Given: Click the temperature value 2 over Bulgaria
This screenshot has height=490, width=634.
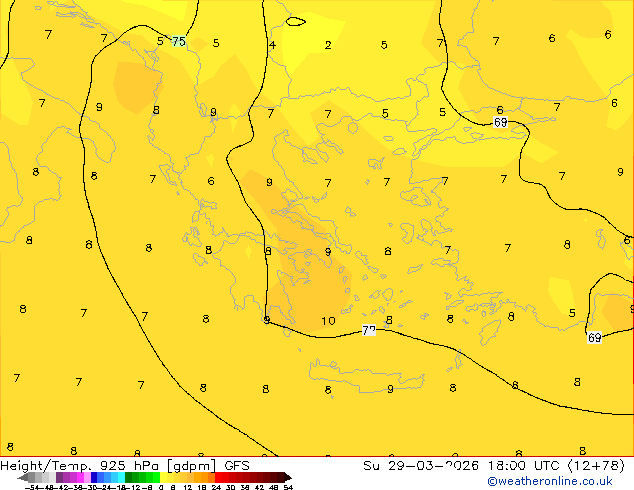Looking at the screenshot, I should pyautogui.click(x=328, y=45).
